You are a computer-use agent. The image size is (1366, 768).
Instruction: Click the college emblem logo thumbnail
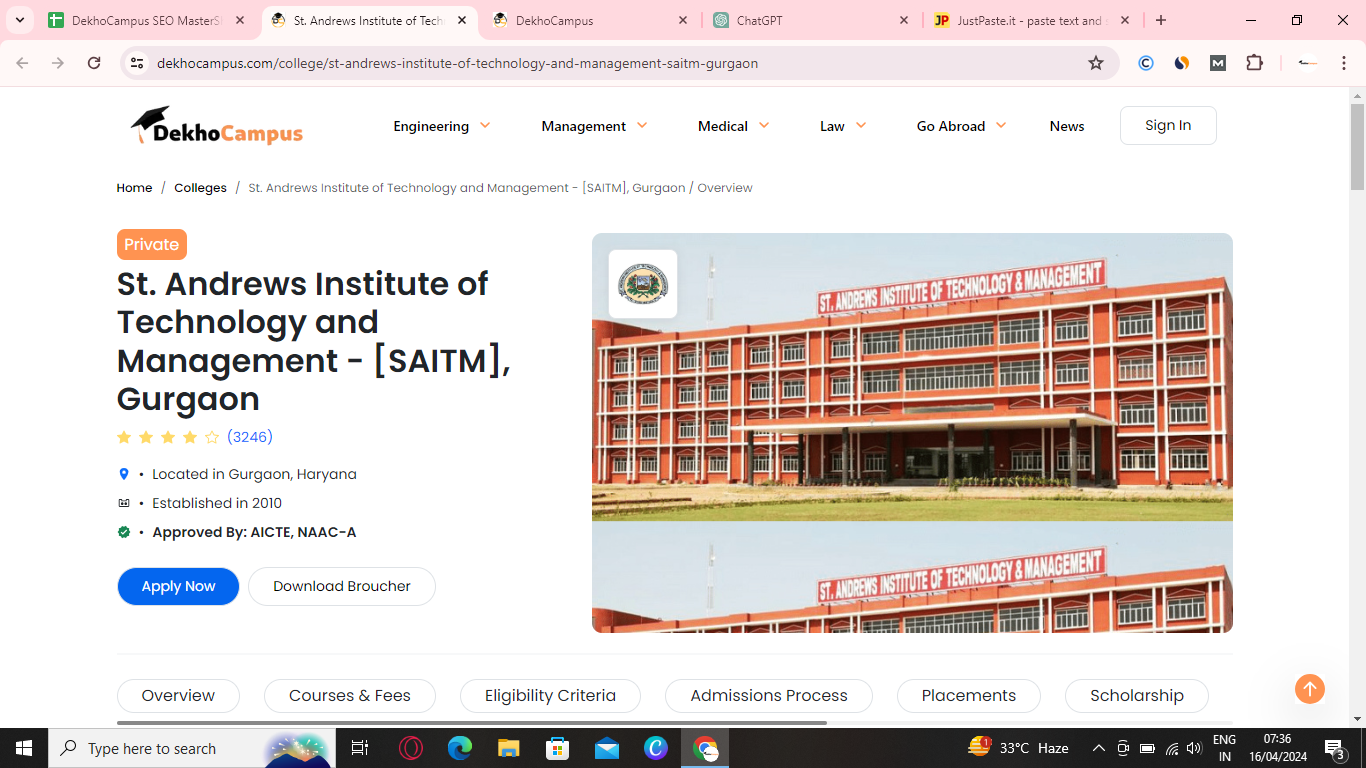(x=643, y=284)
